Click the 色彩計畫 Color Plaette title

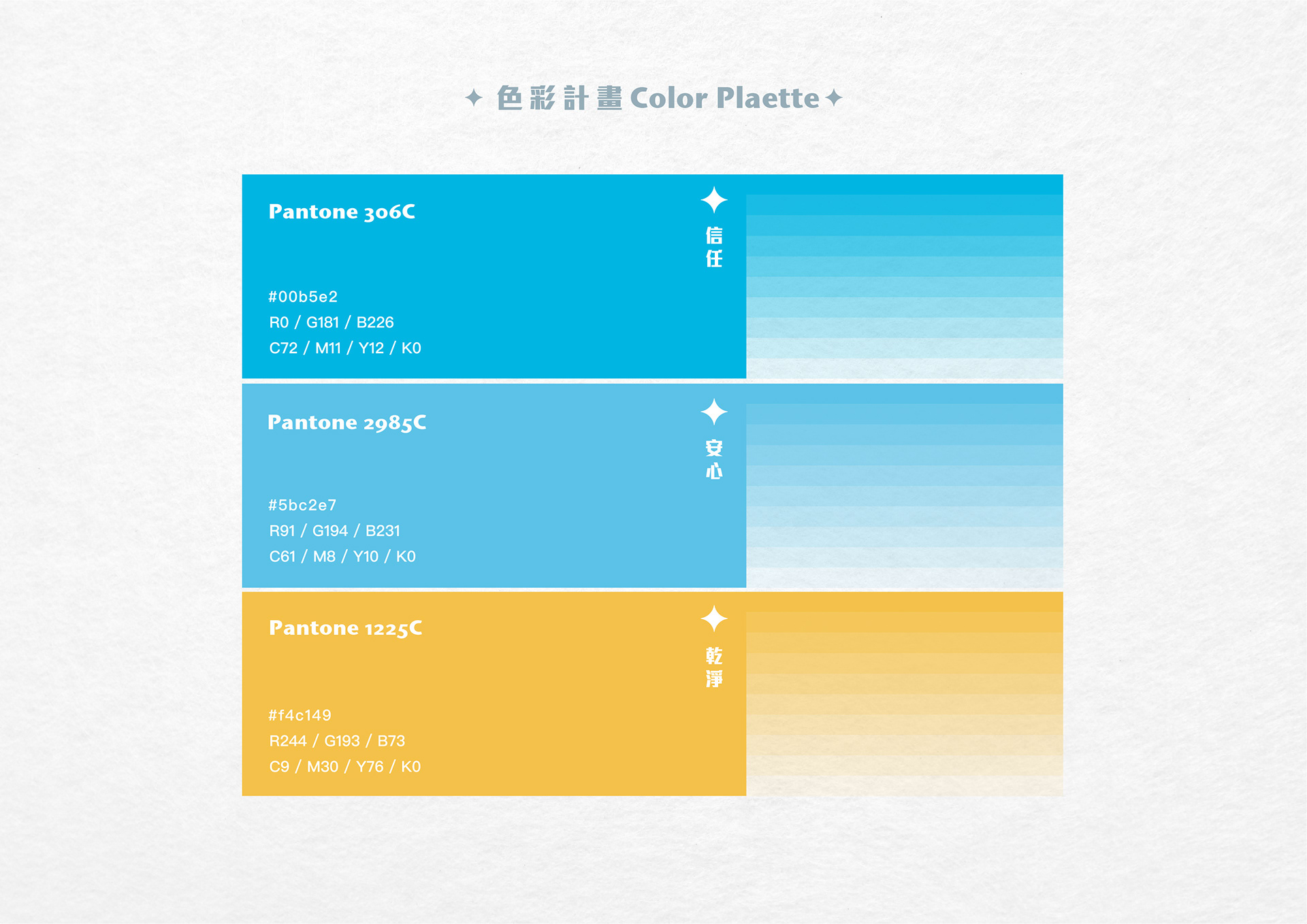(658, 98)
